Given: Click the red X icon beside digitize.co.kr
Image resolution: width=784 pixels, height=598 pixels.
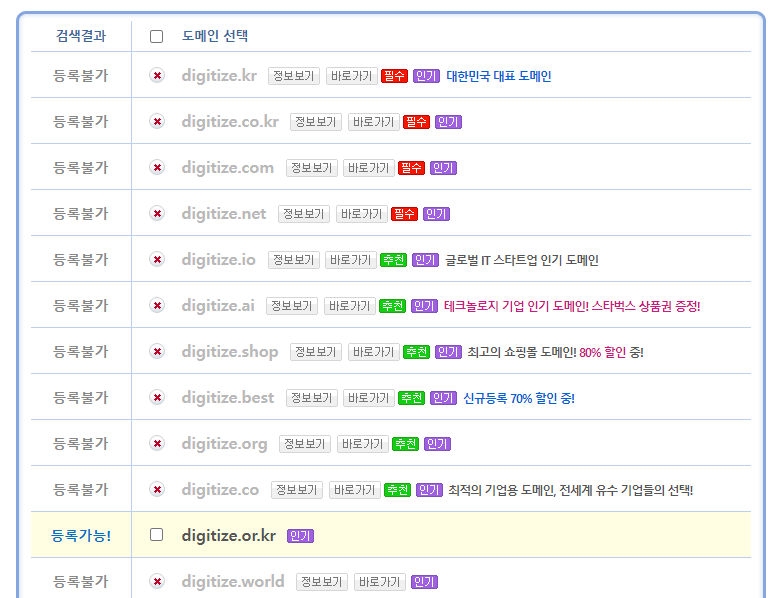Looking at the screenshot, I should pyautogui.click(x=157, y=122).
